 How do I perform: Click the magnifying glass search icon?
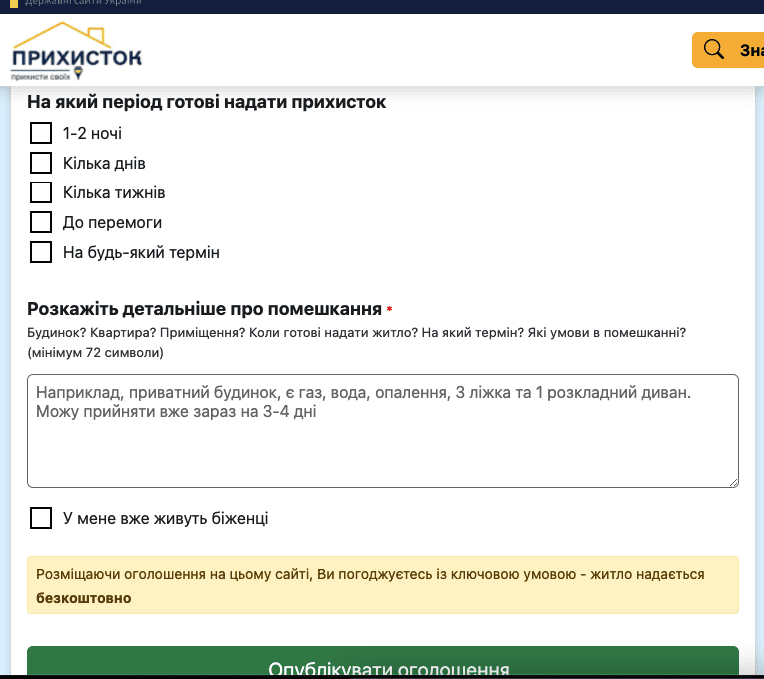click(x=713, y=50)
